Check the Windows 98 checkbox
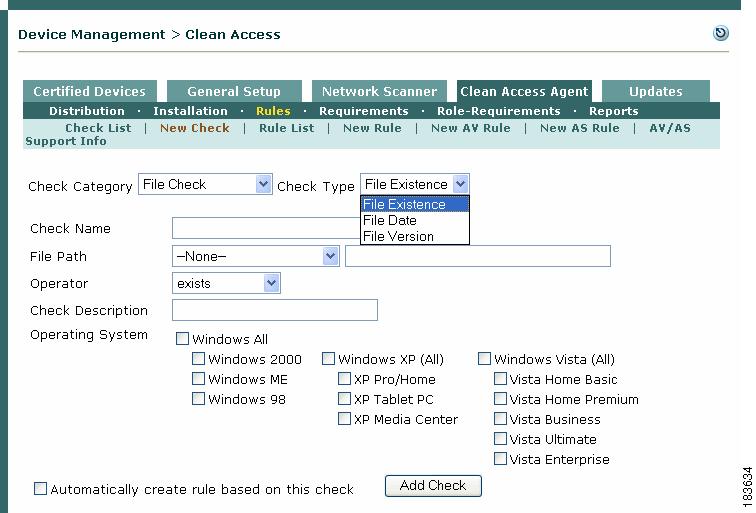The height and width of the screenshot is (513, 756). pos(198,399)
